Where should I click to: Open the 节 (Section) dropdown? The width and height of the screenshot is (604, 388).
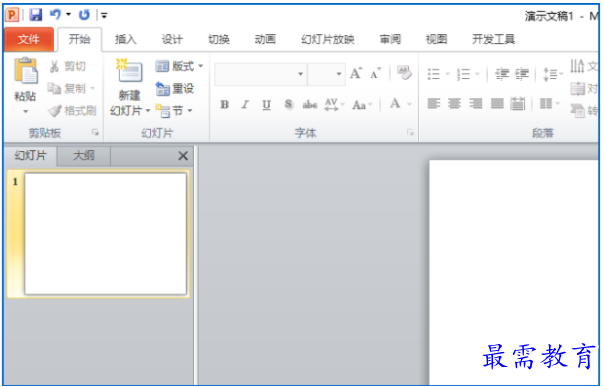coord(174,111)
